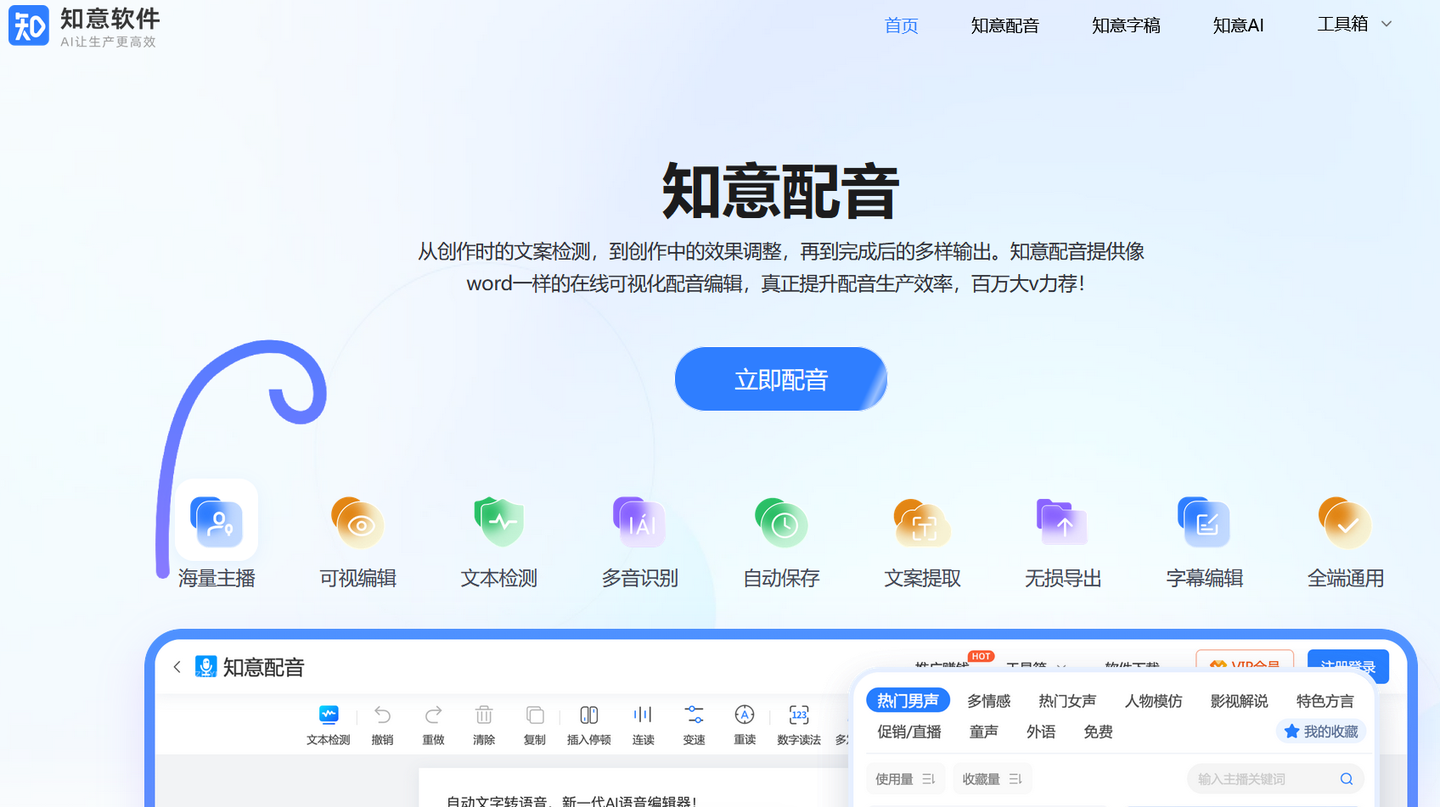The height and width of the screenshot is (807, 1440).
Task: Select the 无损导出 upload folder icon
Action: click(1063, 521)
